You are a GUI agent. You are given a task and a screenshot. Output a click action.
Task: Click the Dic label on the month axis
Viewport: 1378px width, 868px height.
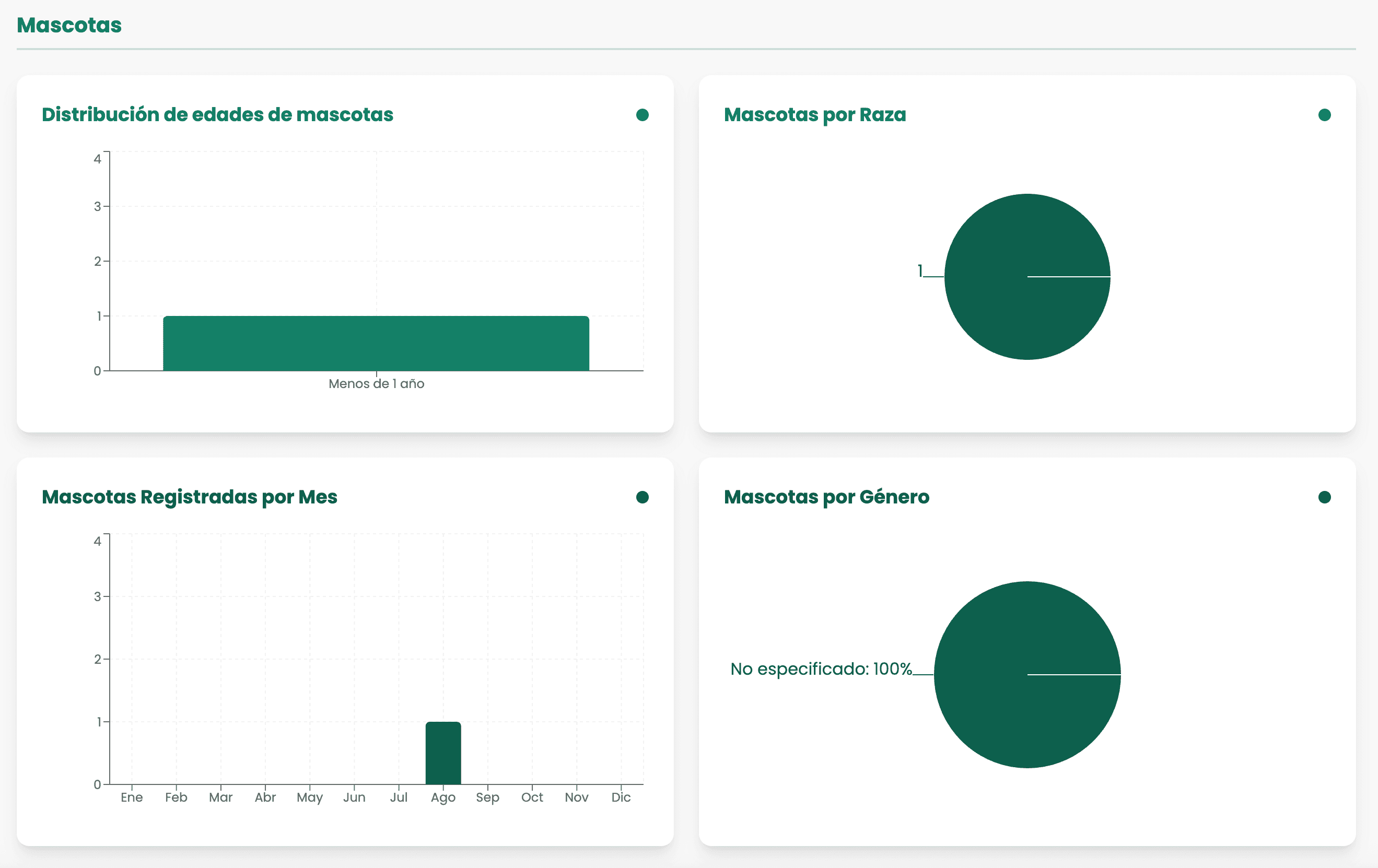click(621, 797)
